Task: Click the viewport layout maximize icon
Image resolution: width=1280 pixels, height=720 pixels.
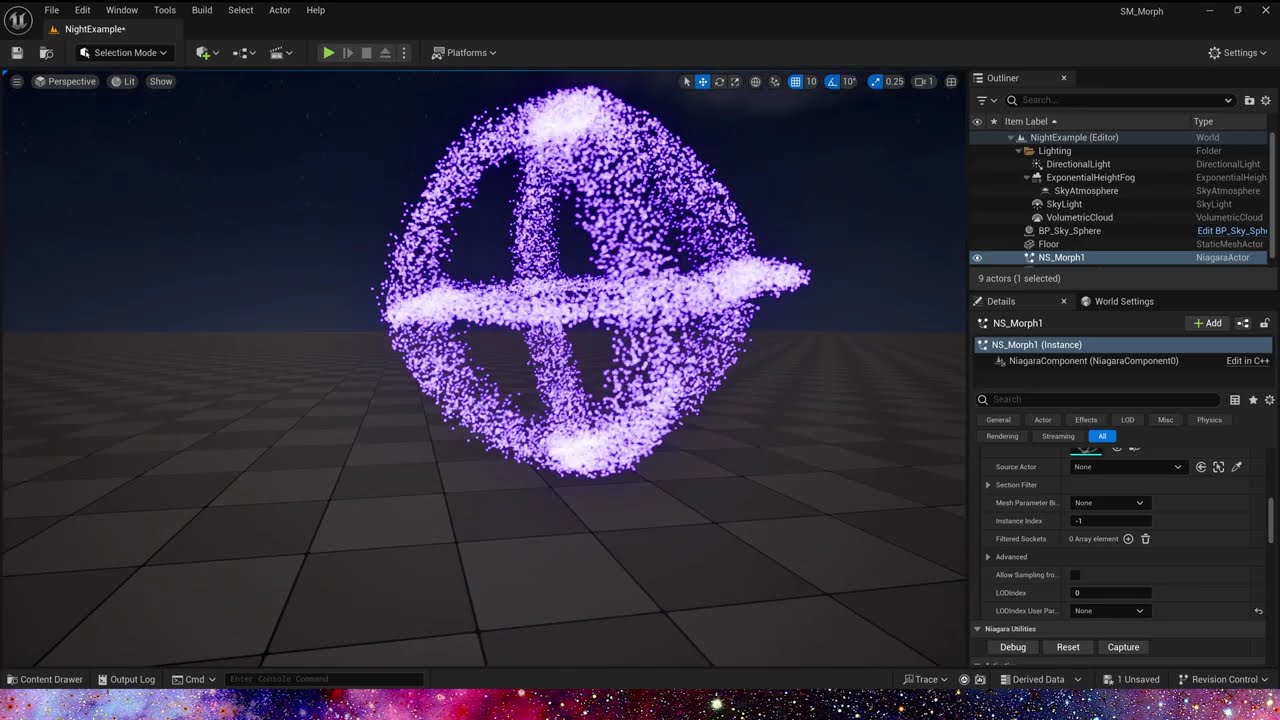Action: click(951, 82)
